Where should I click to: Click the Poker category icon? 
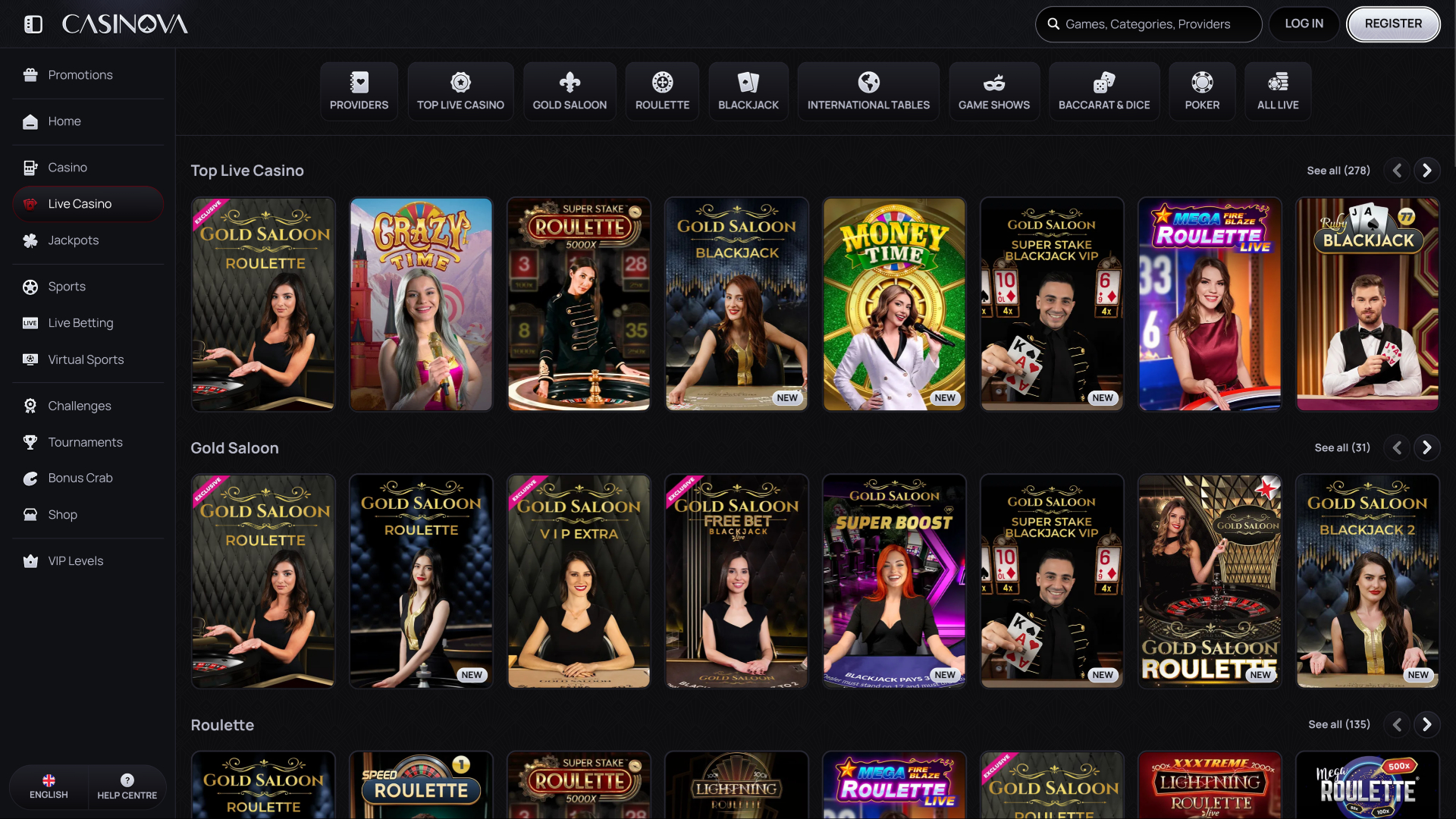coord(1201,81)
